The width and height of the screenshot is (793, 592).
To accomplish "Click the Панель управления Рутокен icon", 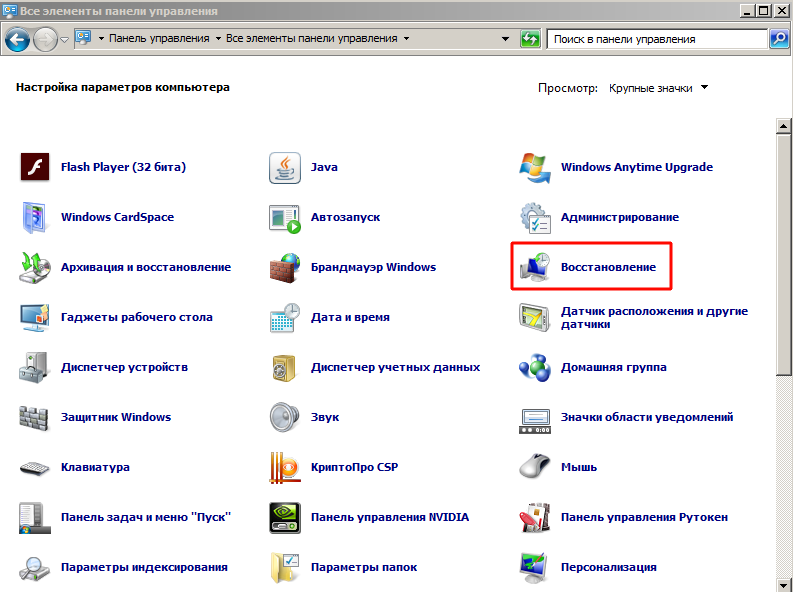I will [535, 518].
